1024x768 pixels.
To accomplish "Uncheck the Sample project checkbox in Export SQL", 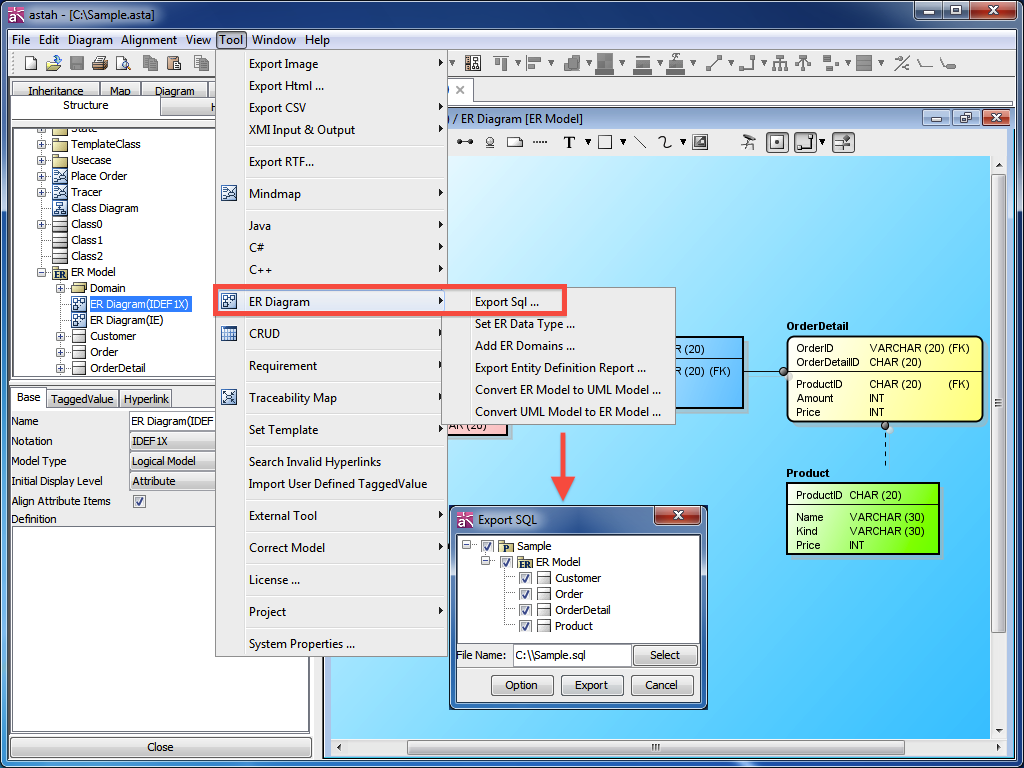I will [487, 546].
